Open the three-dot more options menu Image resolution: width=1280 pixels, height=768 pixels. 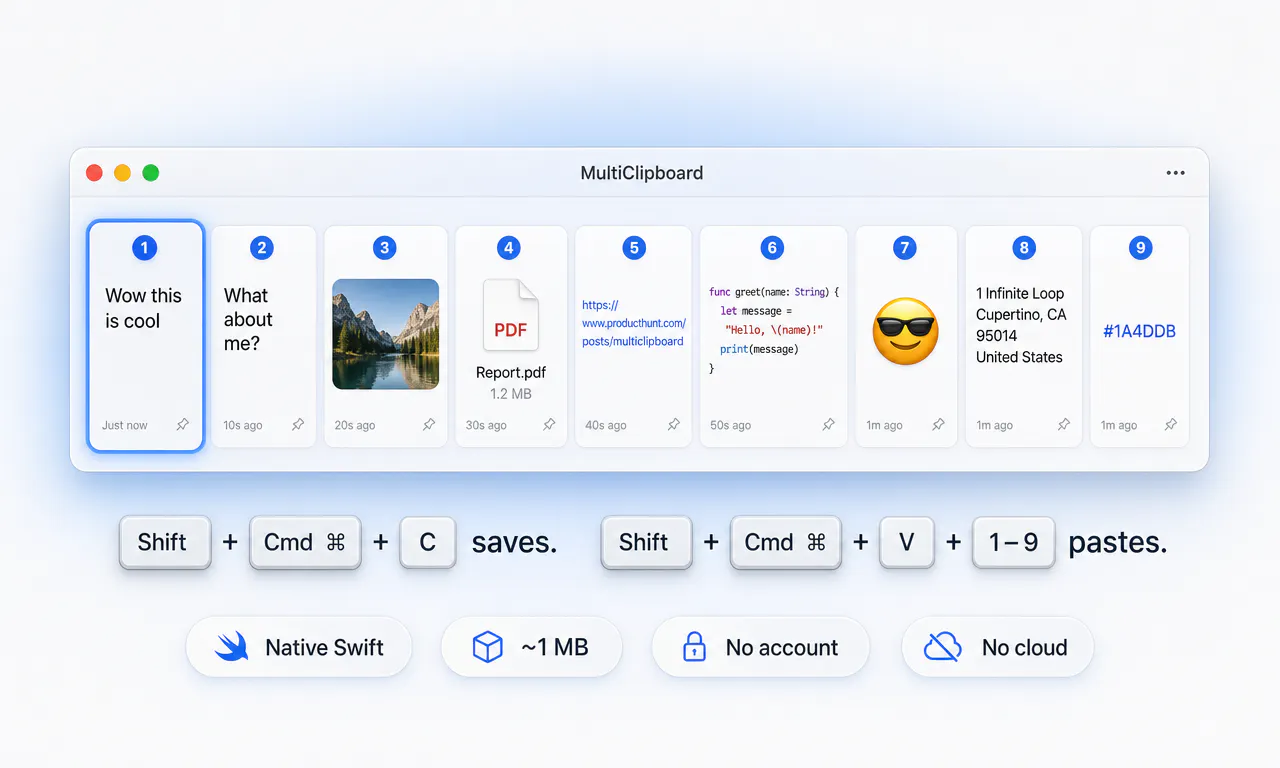[1175, 173]
